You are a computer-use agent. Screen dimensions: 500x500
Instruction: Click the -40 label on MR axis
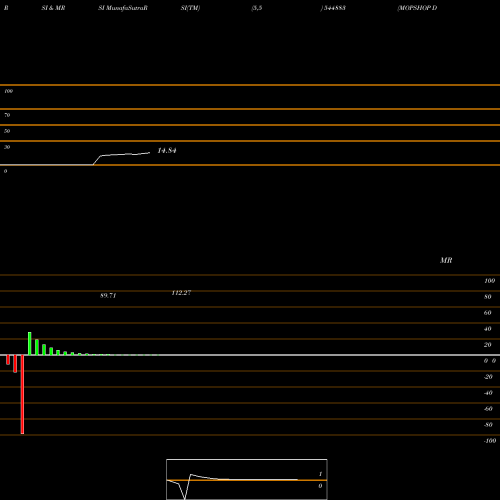488,393
